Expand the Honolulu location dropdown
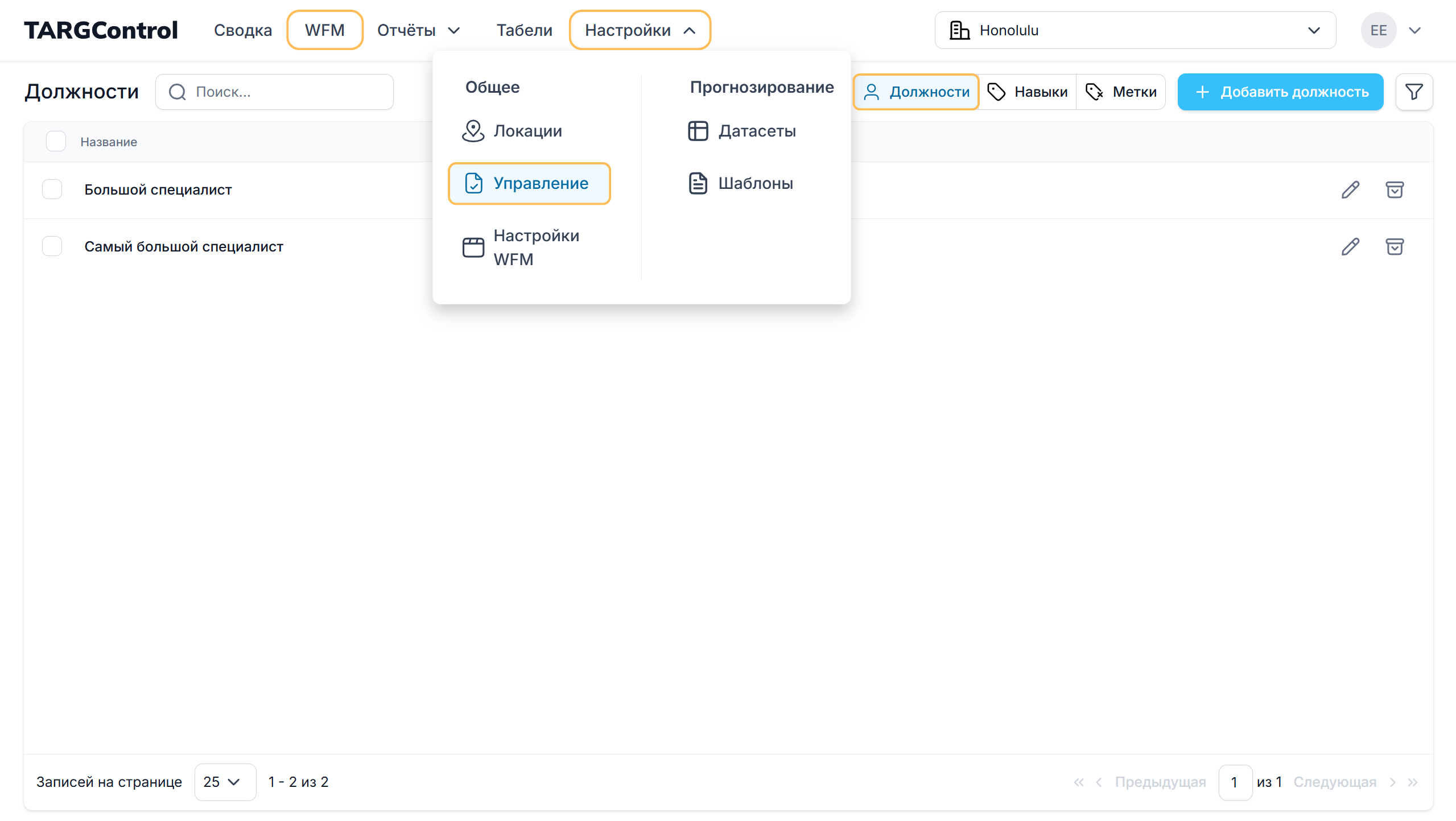Viewport: 1456px width, 821px height. pos(1135,30)
